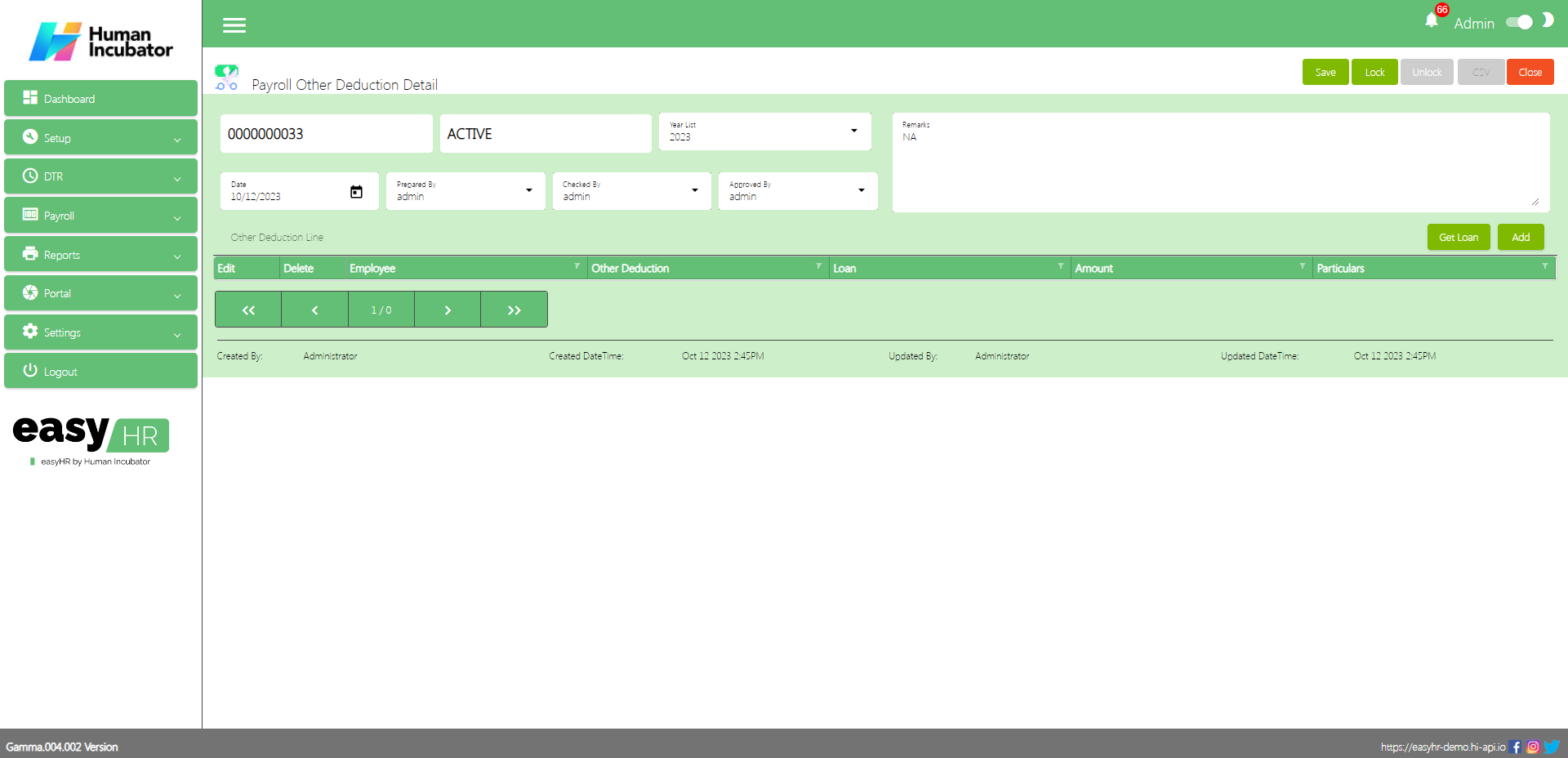The width and height of the screenshot is (1568, 758).
Task: Click the moon icon in the header
Action: 1548,20
